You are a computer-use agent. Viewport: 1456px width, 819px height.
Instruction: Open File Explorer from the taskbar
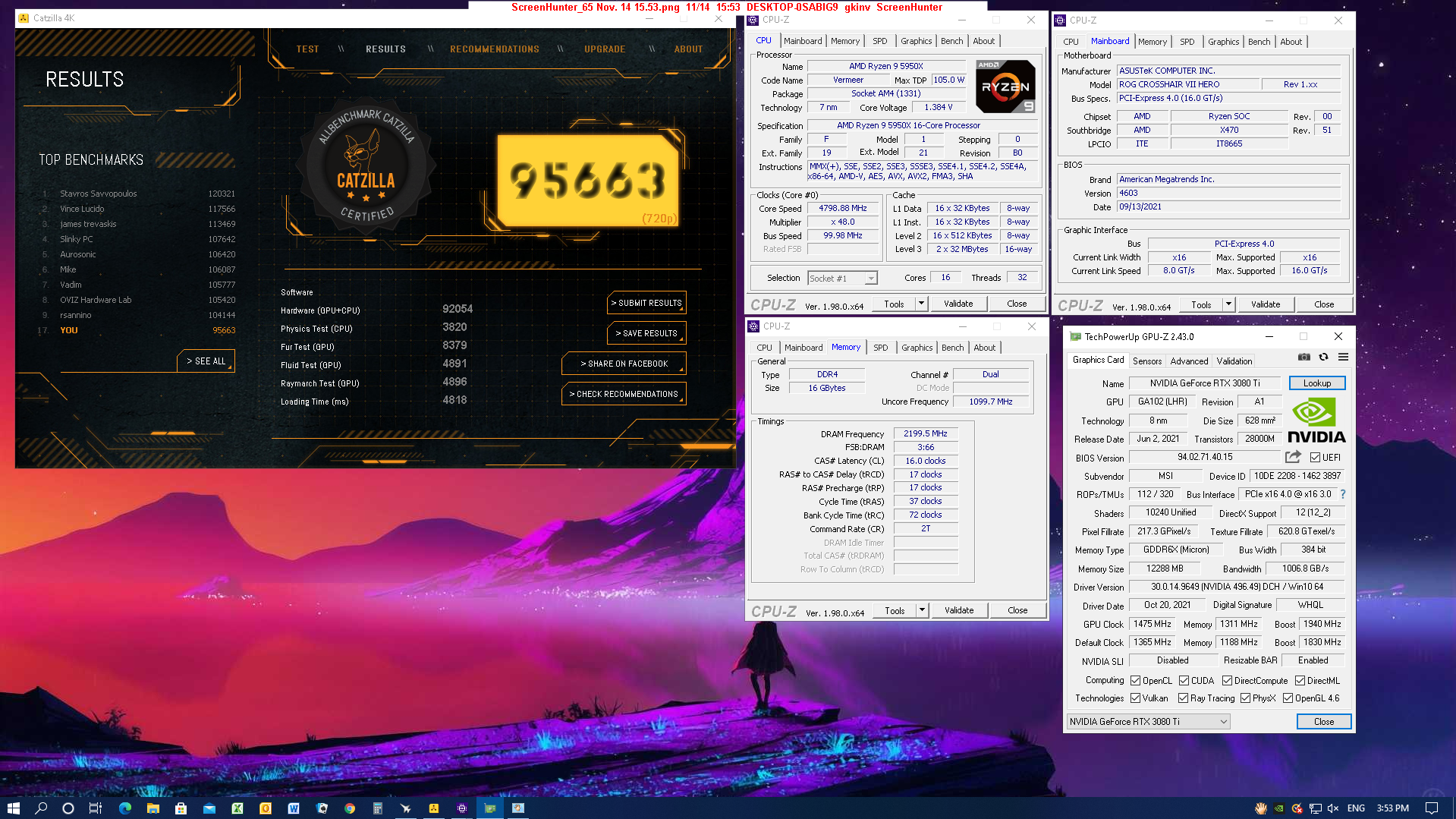pos(153,808)
